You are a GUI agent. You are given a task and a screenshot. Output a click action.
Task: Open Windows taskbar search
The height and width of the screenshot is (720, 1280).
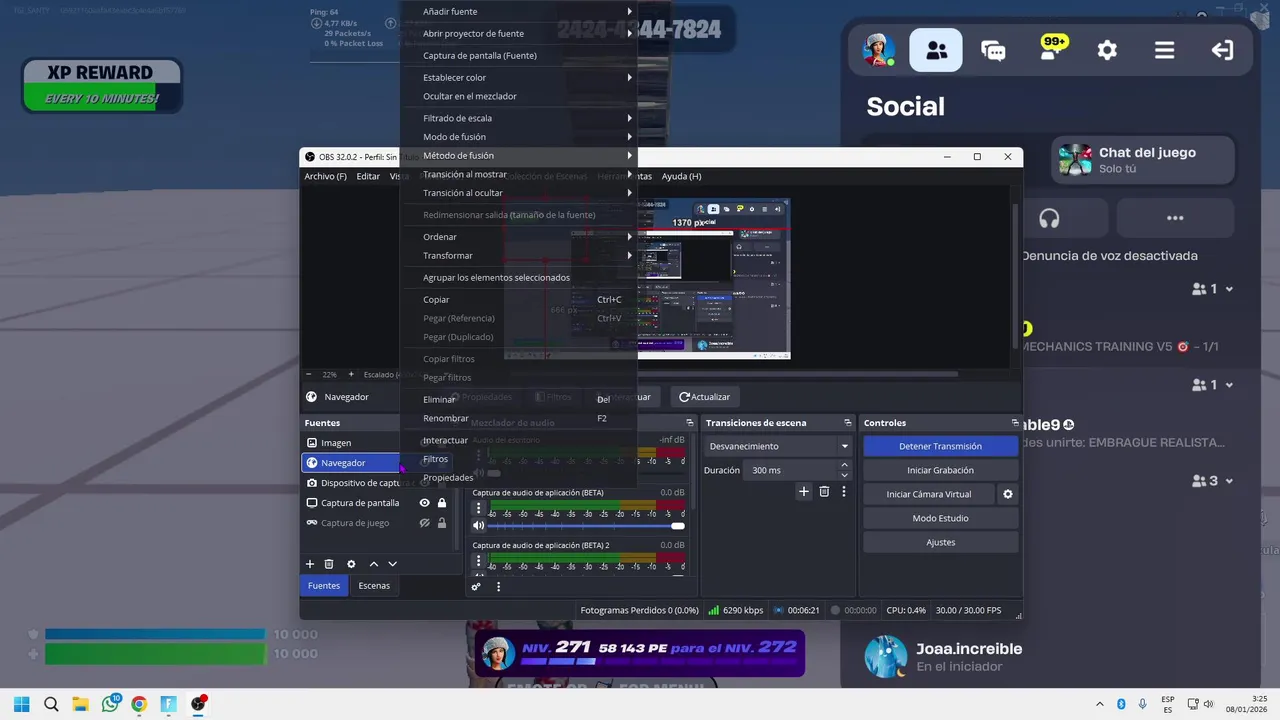pos(51,704)
